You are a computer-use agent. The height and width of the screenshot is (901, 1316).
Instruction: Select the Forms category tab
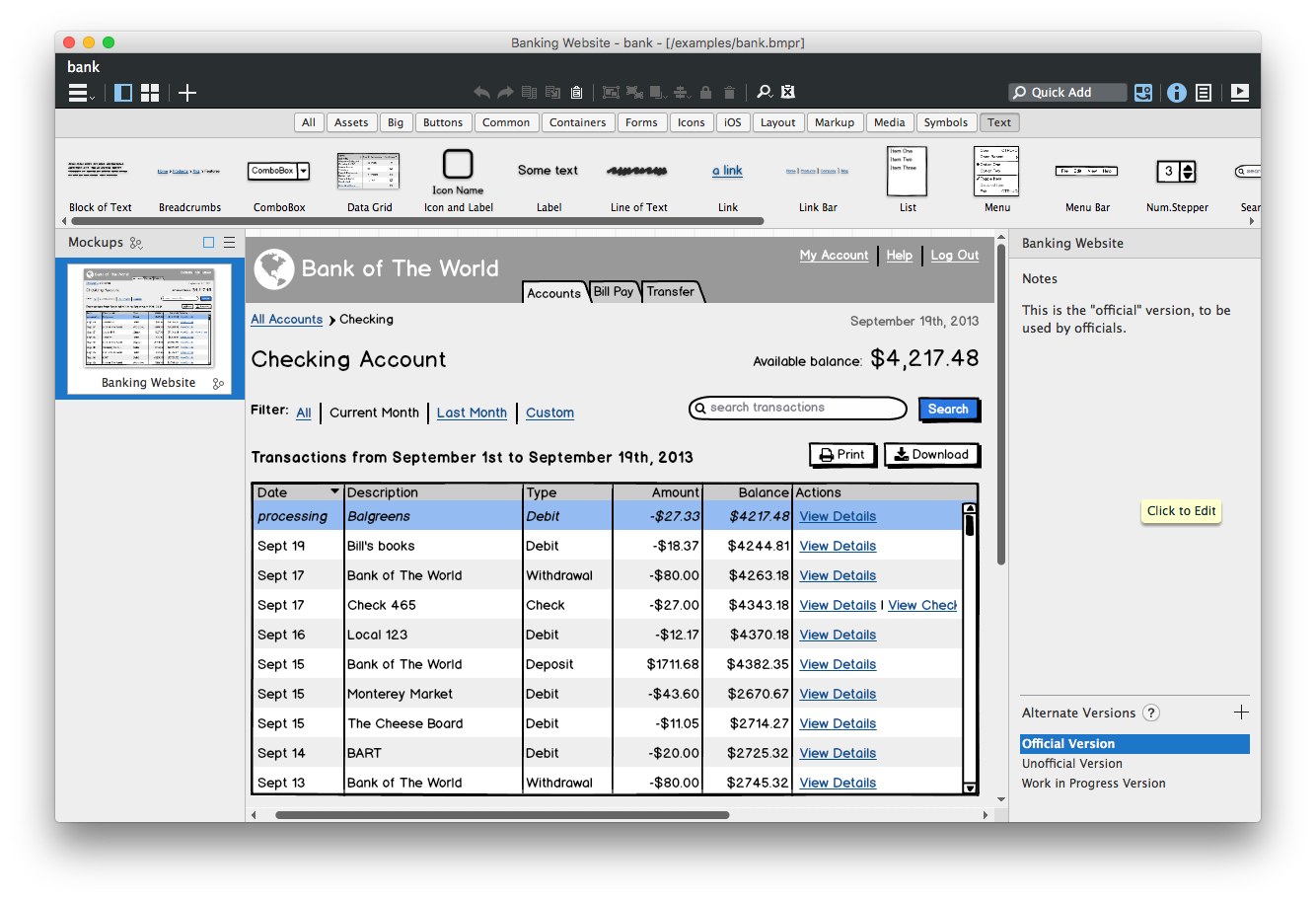[x=641, y=122]
